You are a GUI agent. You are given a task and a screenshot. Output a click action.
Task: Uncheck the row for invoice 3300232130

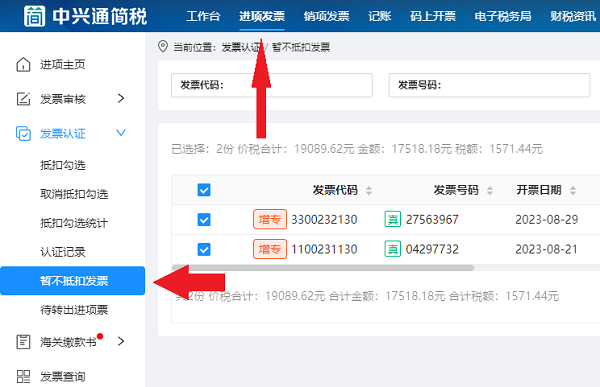click(x=204, y=220)
